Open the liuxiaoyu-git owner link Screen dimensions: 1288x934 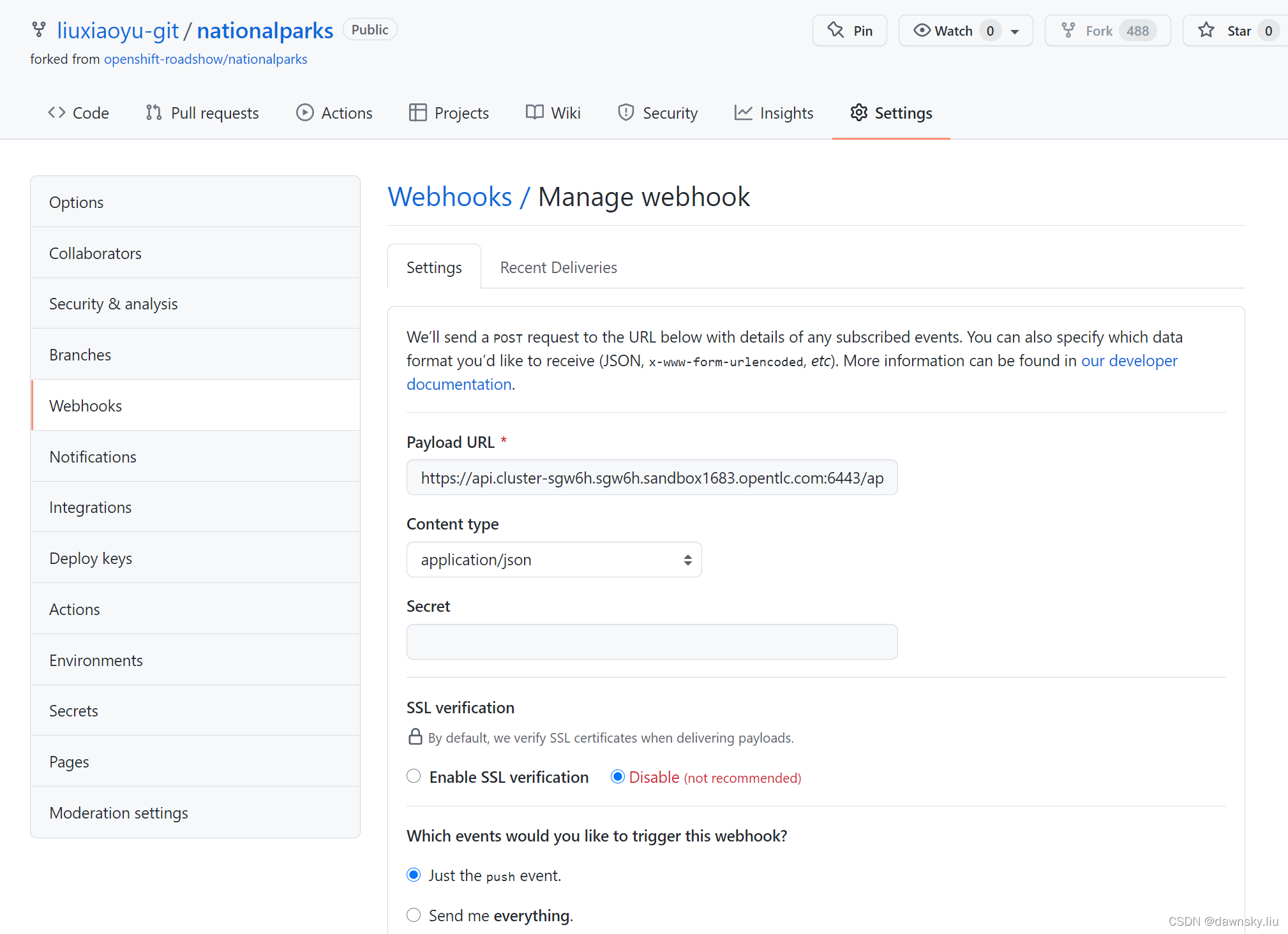(117, 30)
